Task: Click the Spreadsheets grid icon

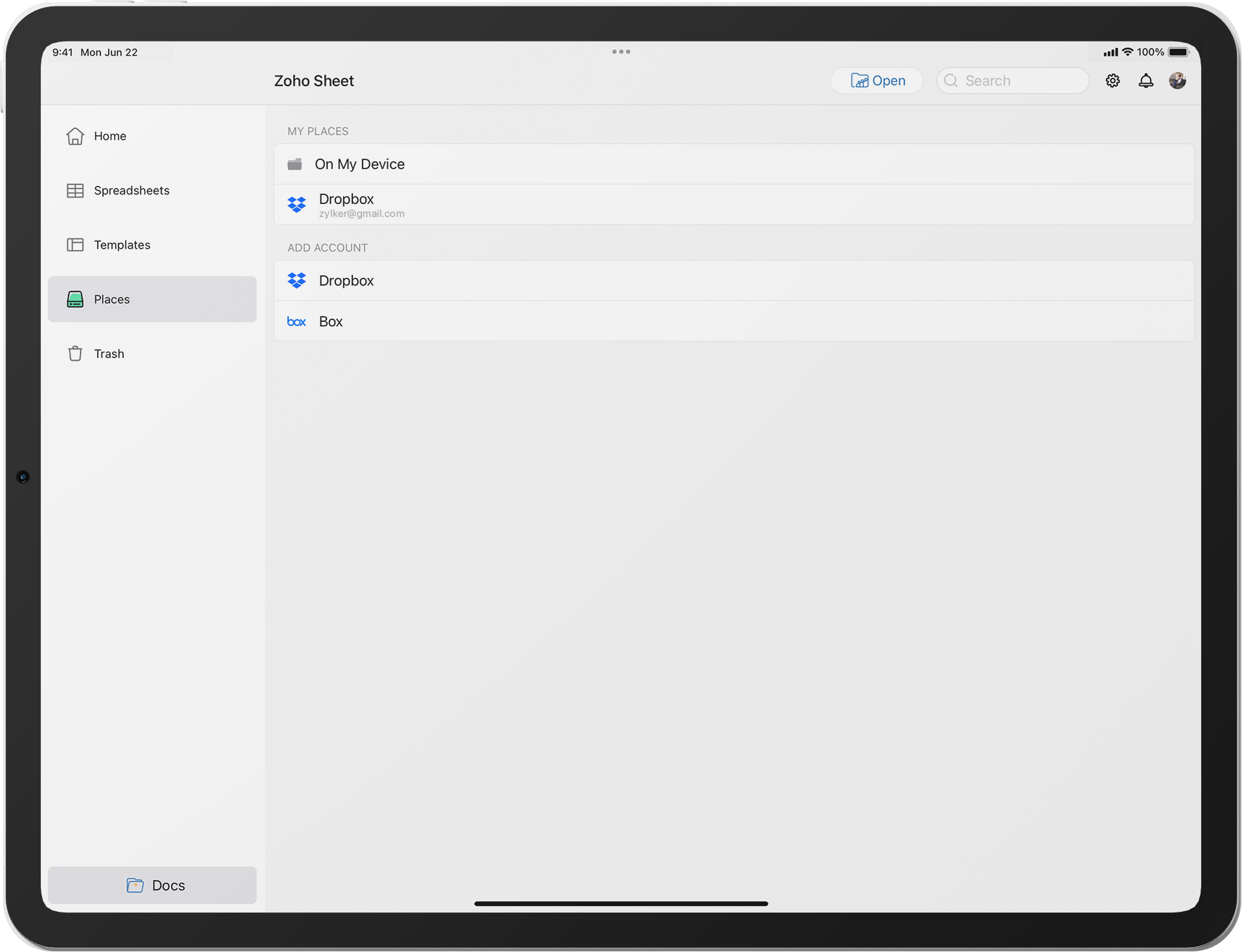Action: (75, 190)
